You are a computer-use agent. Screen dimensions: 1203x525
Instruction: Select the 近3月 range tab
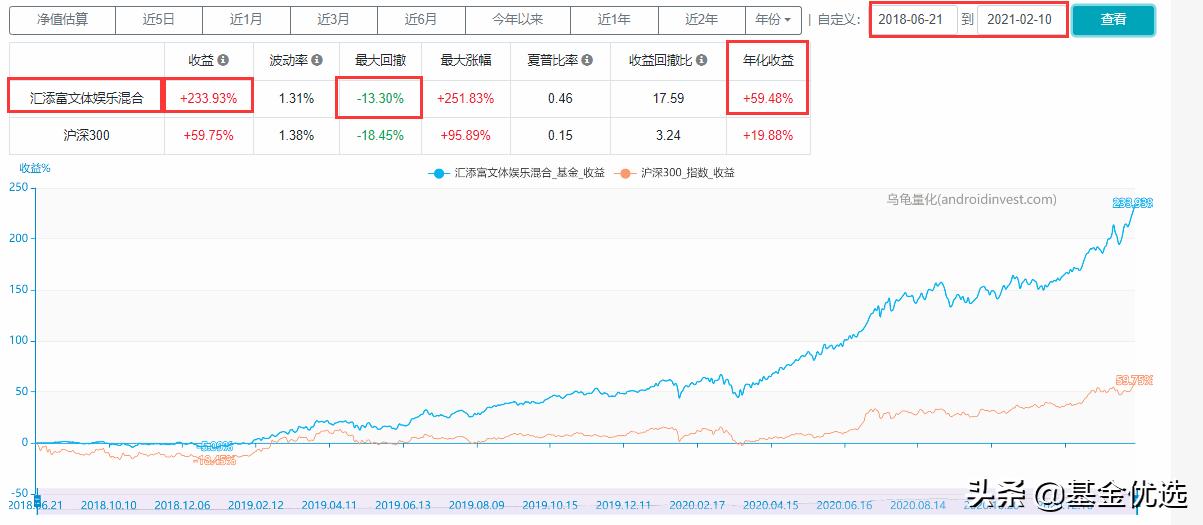tap(334, 19)
